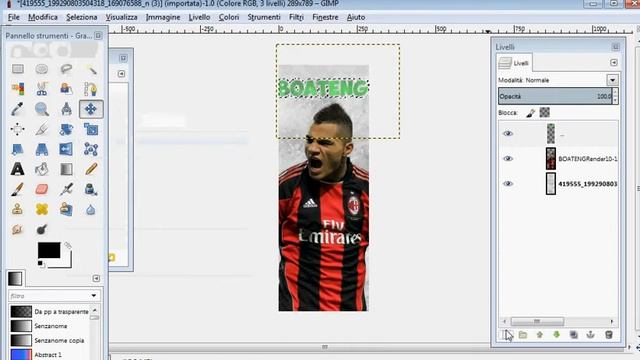This screenshot has width=640, height=360.
Task: Raise the selected layer
Action: point(540,335)
